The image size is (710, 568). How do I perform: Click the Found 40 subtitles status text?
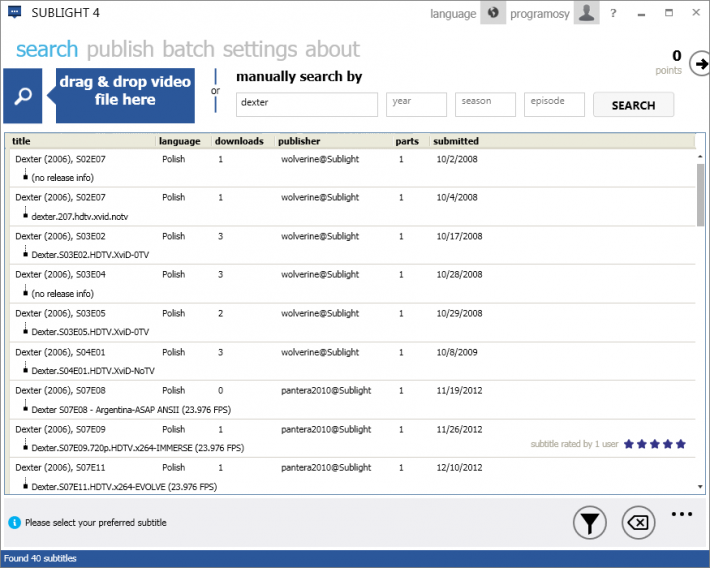[40, 558]
